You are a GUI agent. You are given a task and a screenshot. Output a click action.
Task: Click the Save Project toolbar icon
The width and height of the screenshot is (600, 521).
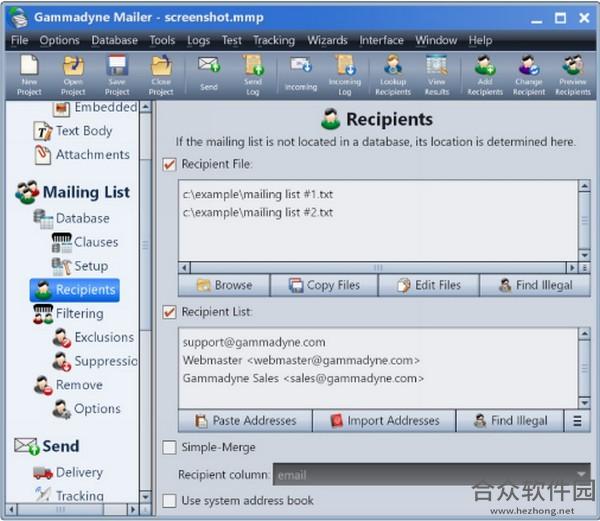[117, 75]
